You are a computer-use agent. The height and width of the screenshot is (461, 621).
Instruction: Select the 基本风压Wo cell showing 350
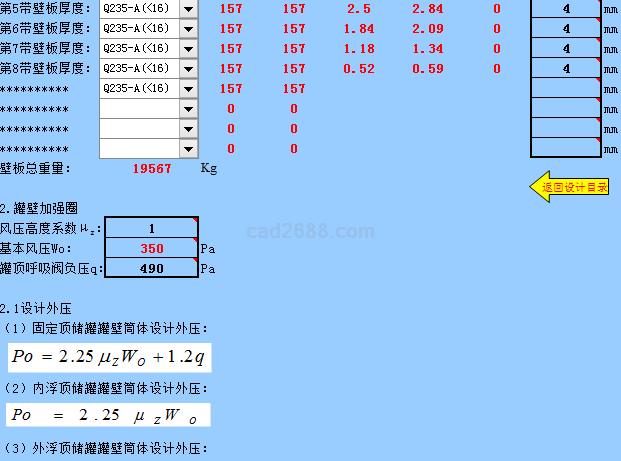point(151,248)
